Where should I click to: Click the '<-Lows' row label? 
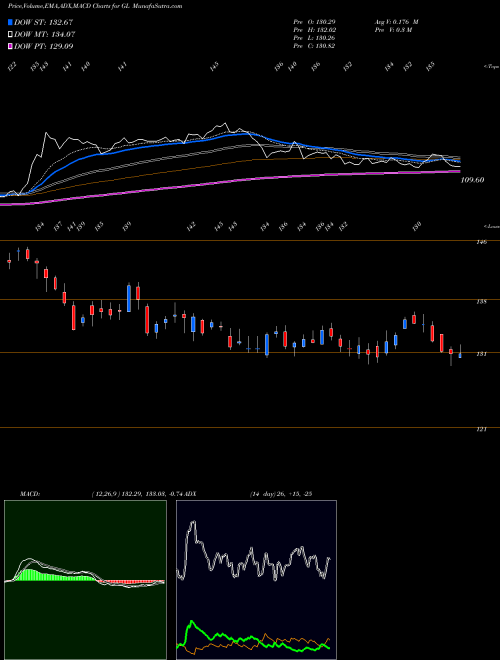(491, 226)
